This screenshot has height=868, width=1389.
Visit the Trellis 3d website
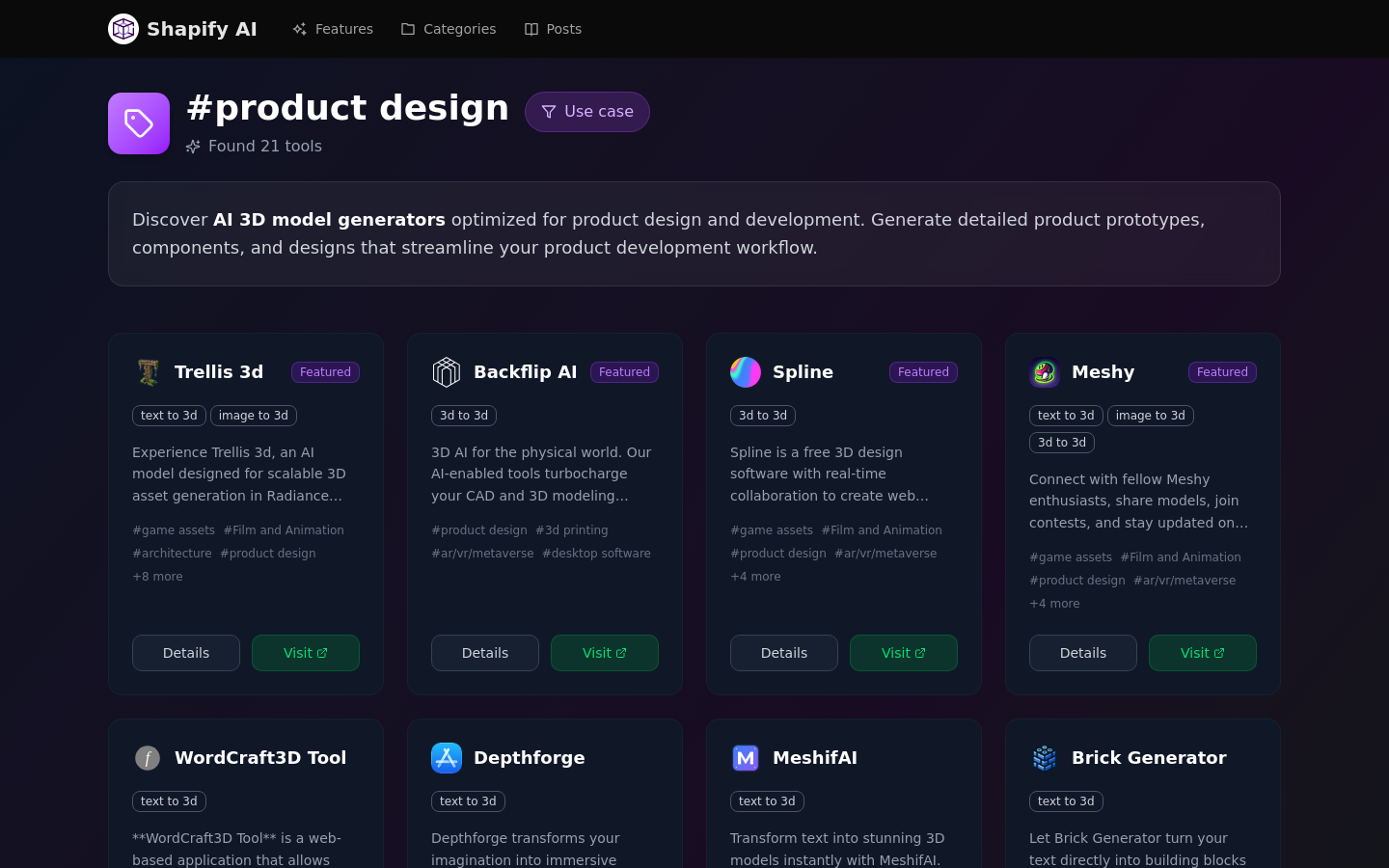(x=306, y=653)
